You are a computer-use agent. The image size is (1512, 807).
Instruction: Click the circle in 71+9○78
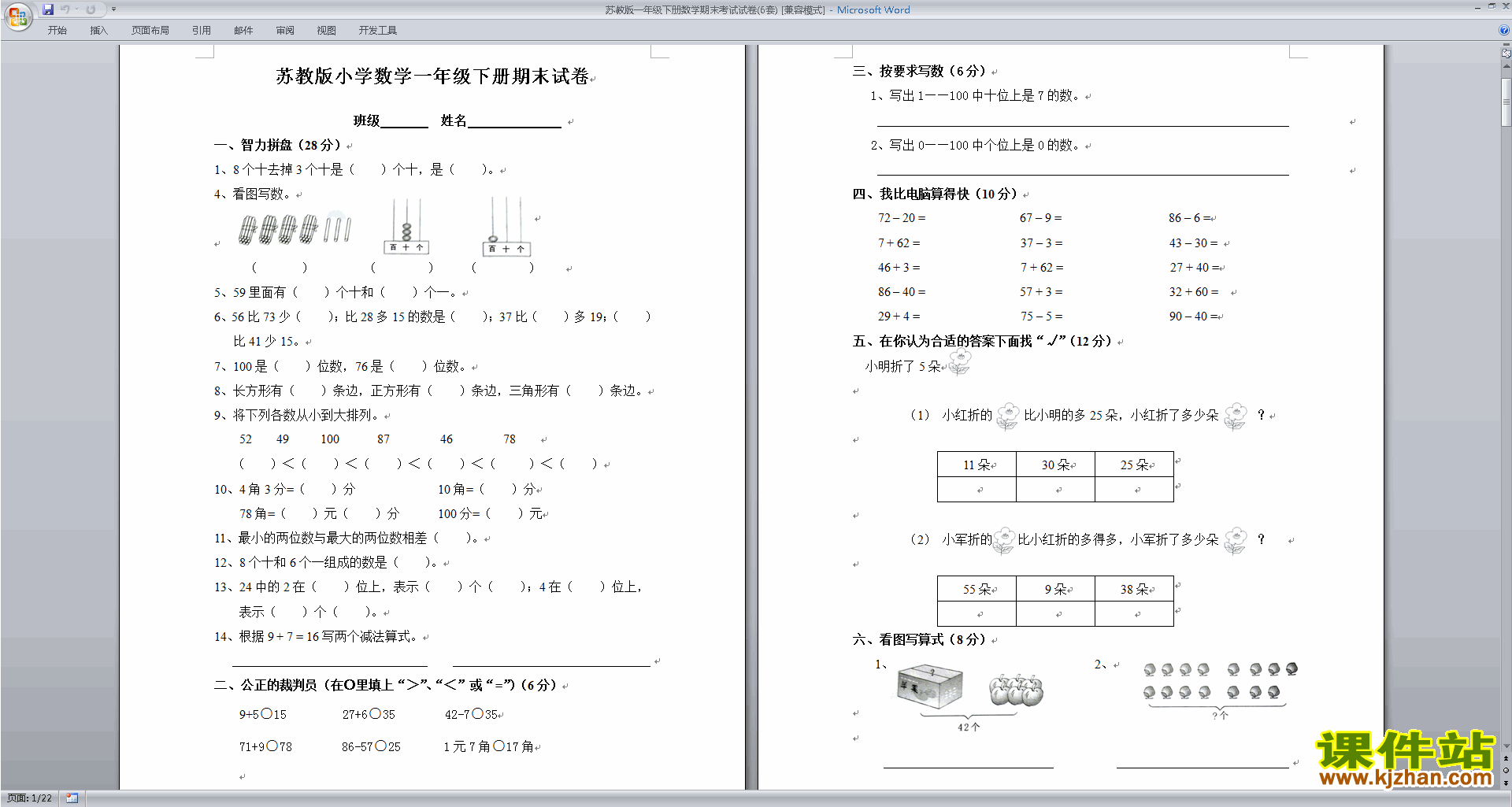pyautogui.click(x=272, y=746)
